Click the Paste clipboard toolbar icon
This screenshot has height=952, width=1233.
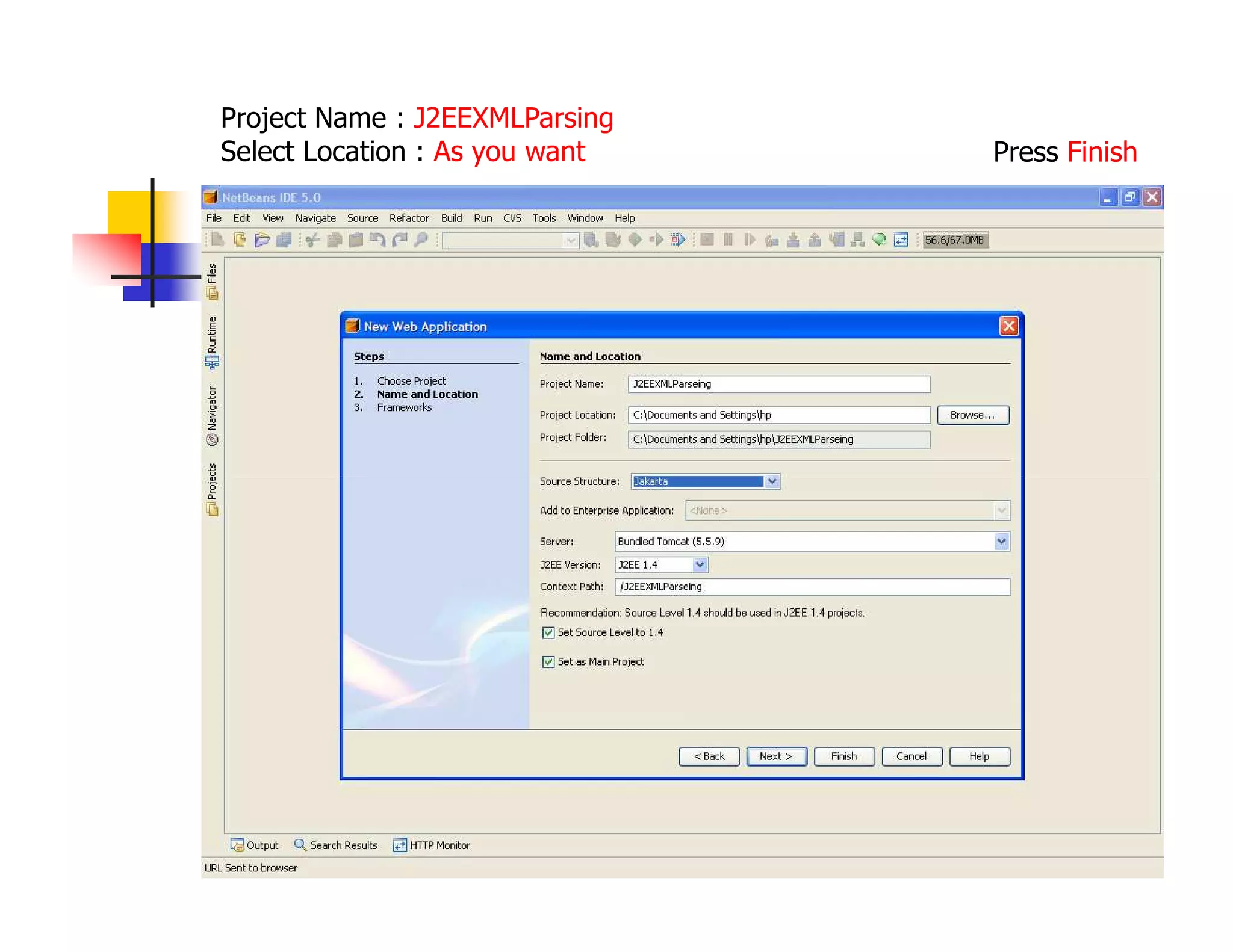[x=356, y=240]
